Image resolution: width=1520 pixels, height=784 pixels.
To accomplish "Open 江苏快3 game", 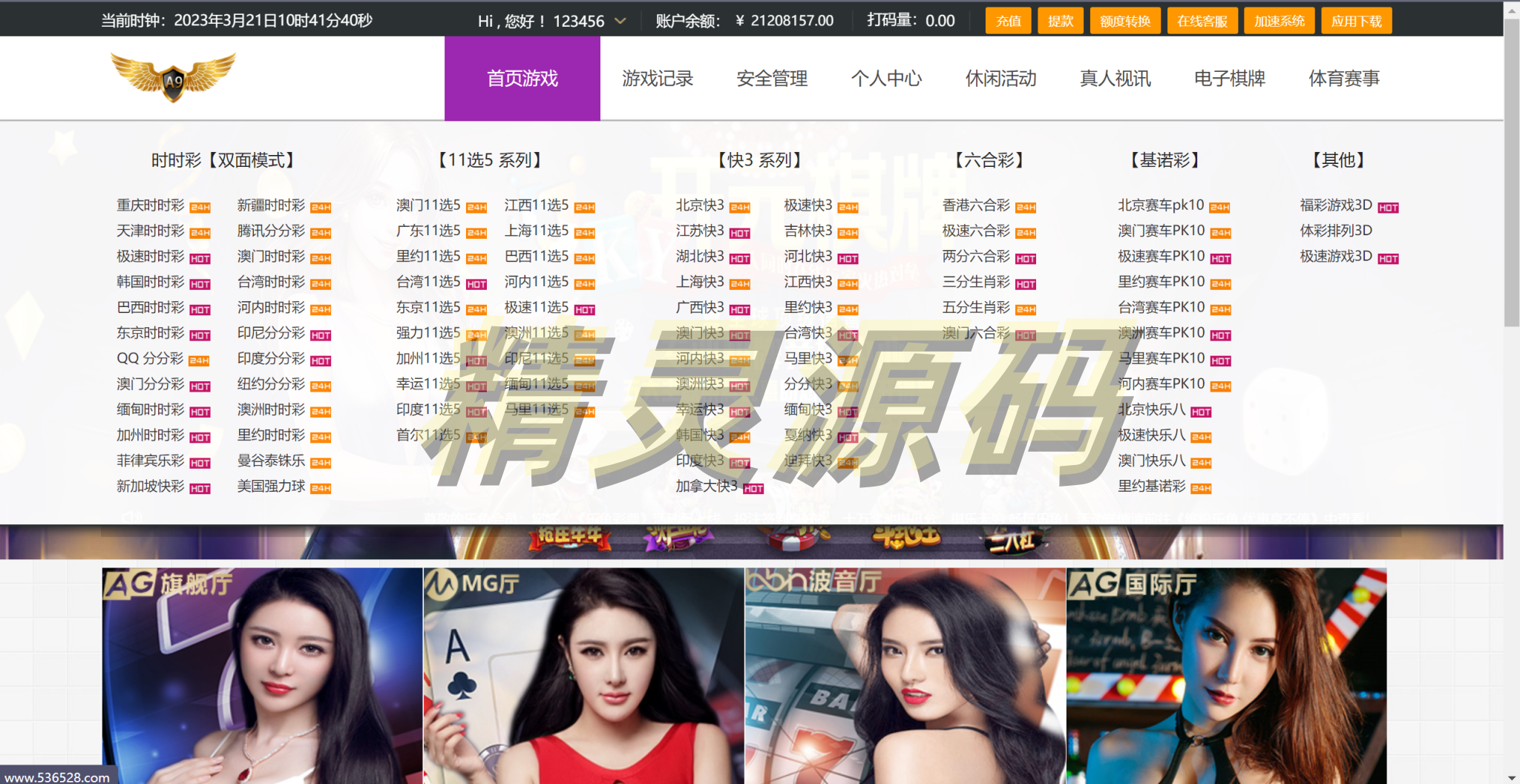I will tap(700, 231).
